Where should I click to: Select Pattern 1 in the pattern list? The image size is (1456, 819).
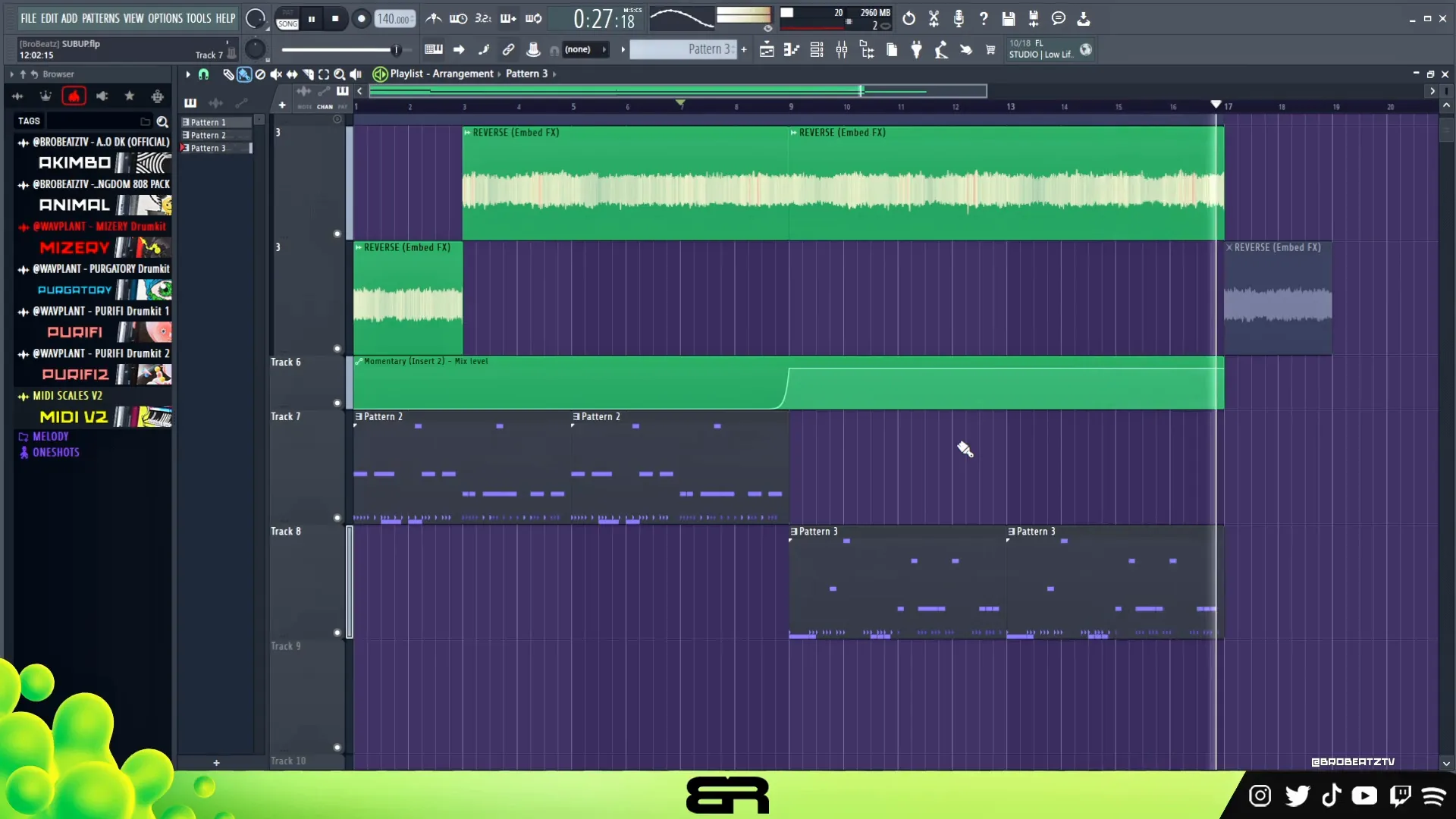click(x=215, y=122)
